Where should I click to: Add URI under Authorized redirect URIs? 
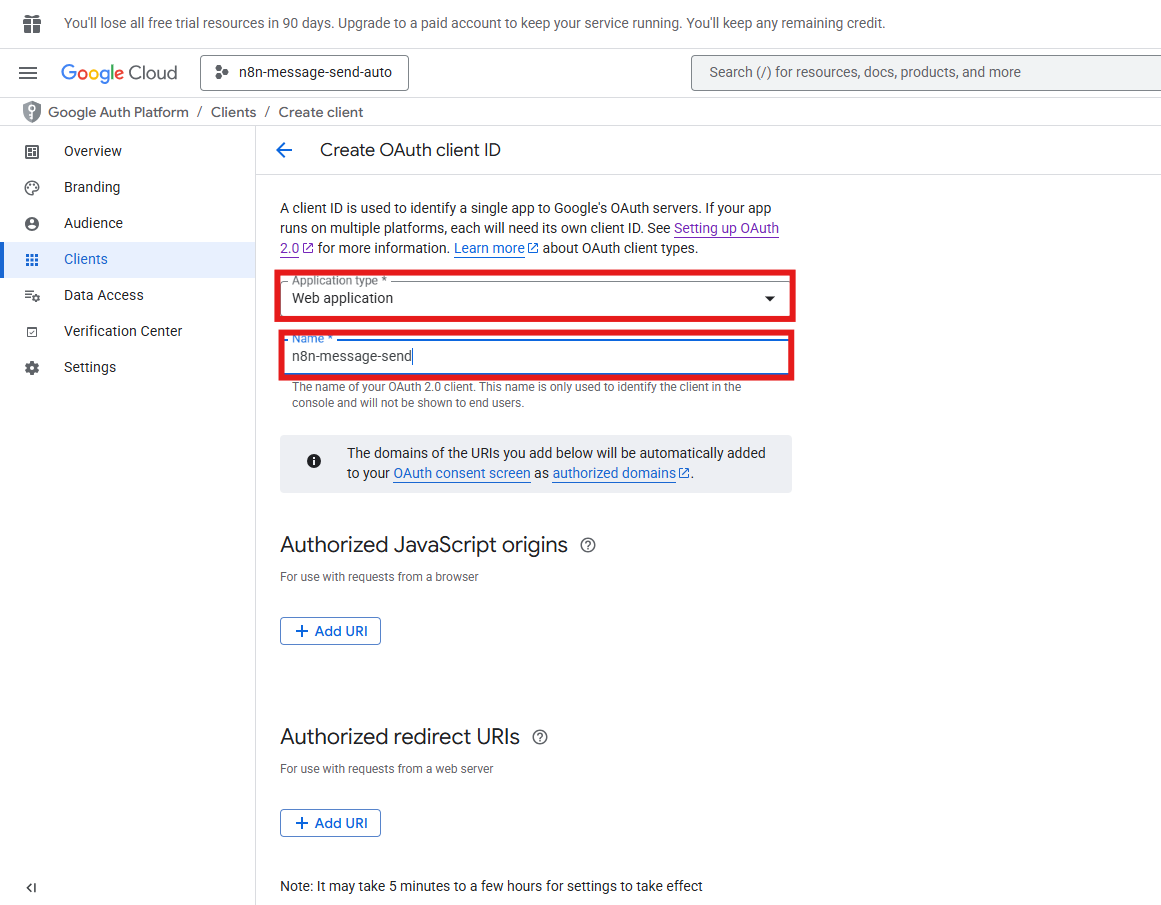click(330, 823)
